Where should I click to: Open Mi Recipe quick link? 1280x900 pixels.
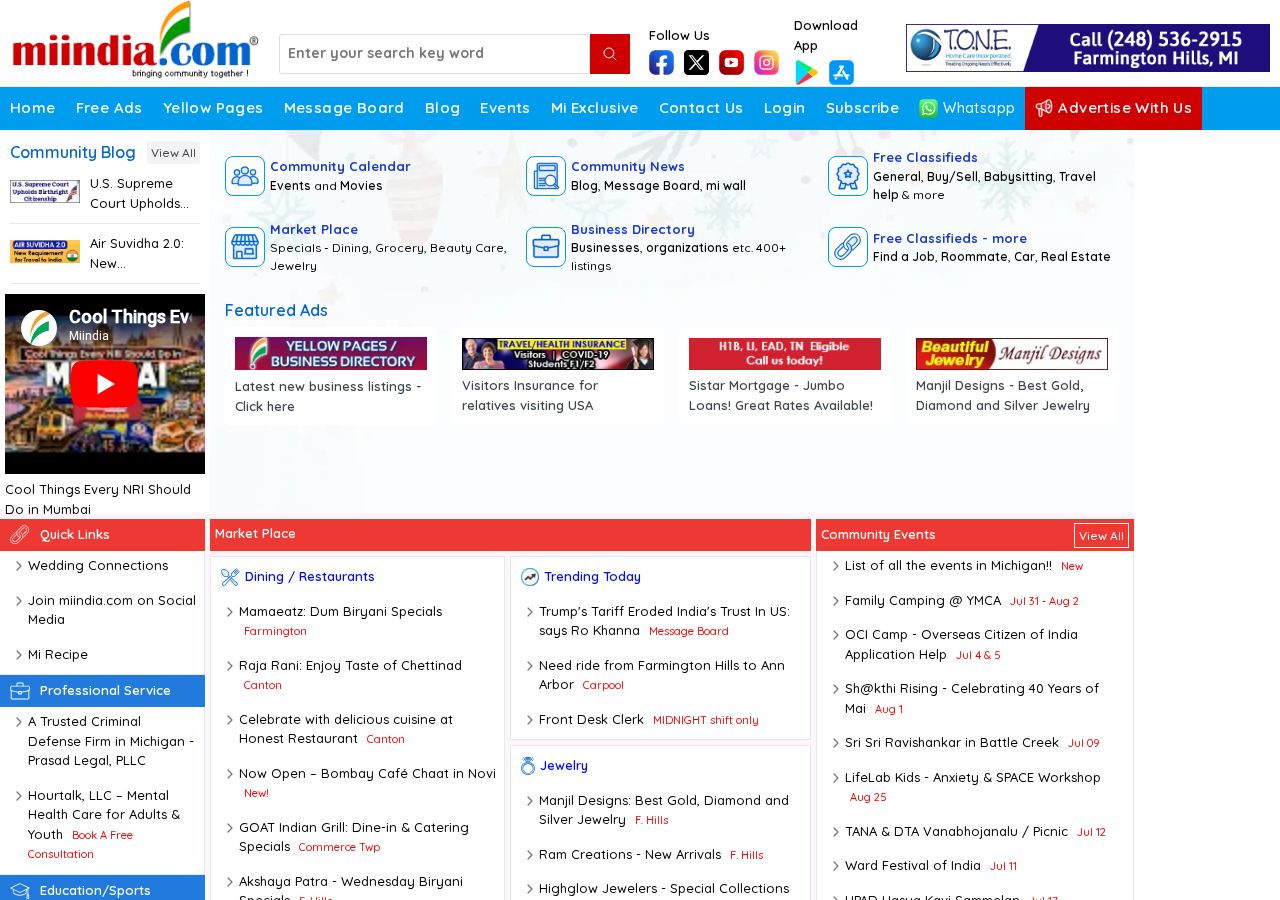point(58,655)
